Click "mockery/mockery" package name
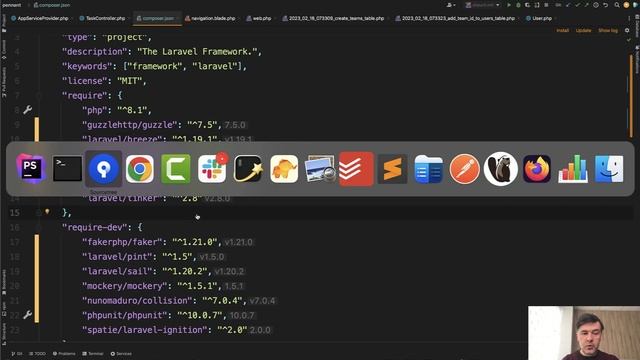The width and height of the screenshot is (640, 360). pos(125,286)
